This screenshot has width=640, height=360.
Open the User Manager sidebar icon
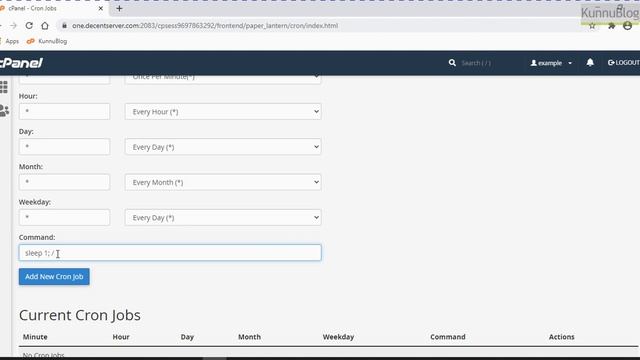coord(4,111)
